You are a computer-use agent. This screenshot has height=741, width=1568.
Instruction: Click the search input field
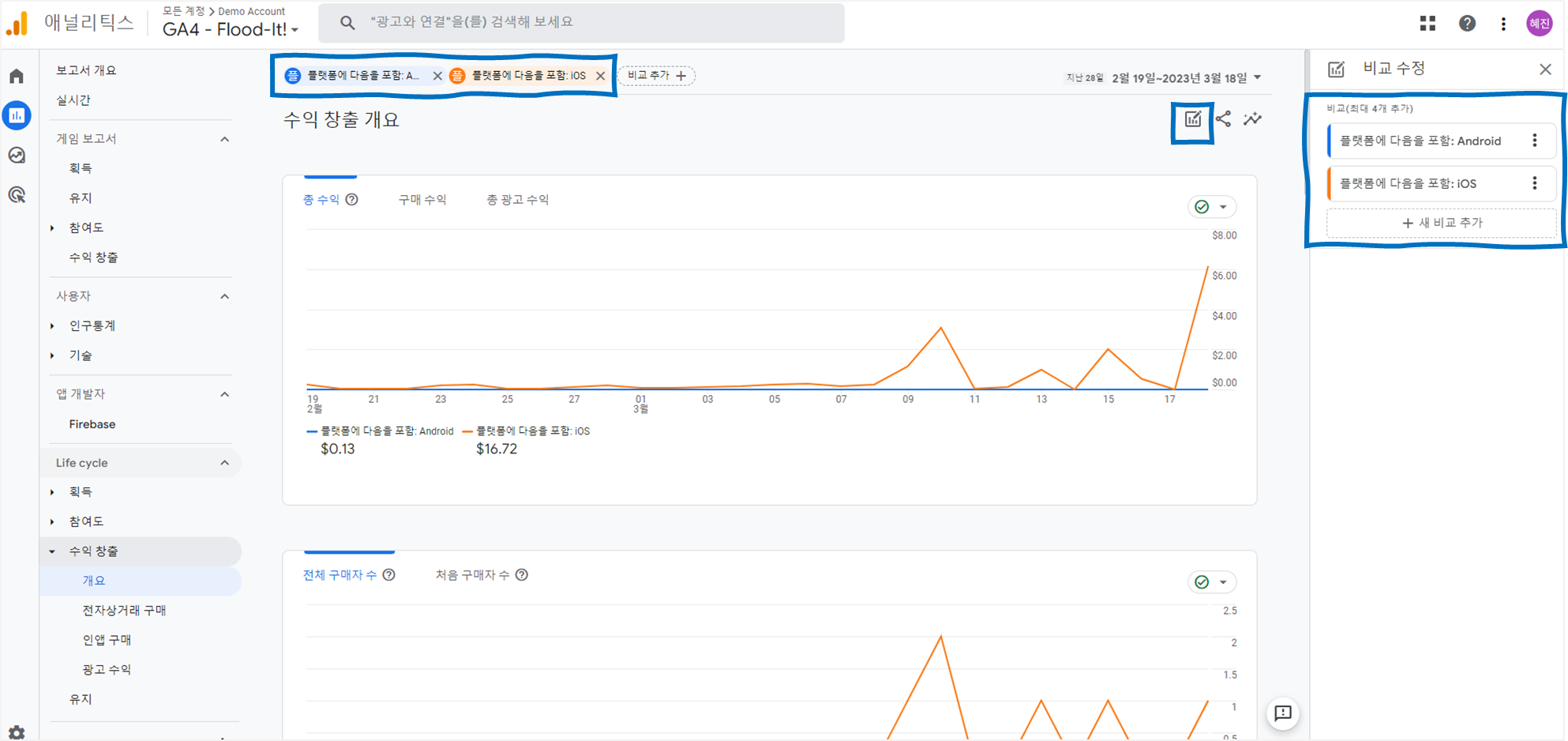(581, 23)
